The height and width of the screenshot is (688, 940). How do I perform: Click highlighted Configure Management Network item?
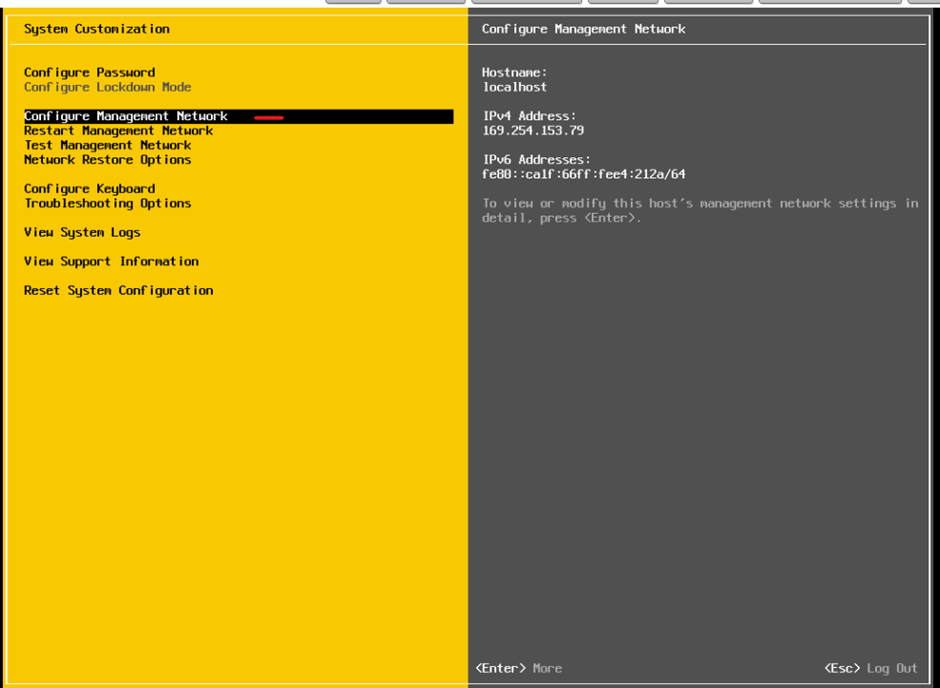(126, 116)
